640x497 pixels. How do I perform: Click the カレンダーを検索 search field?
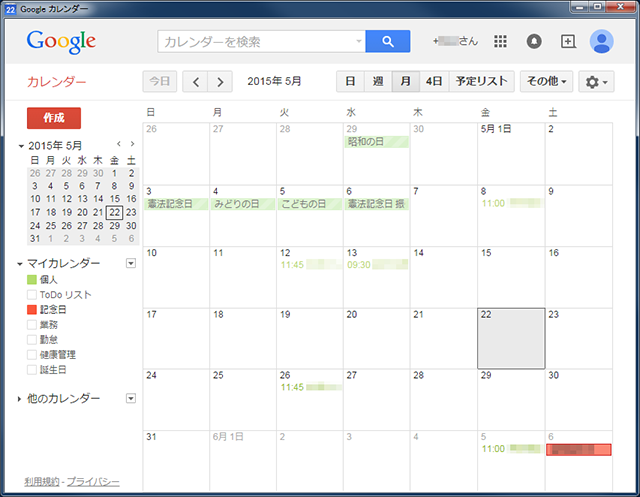[x=258, y=42]
